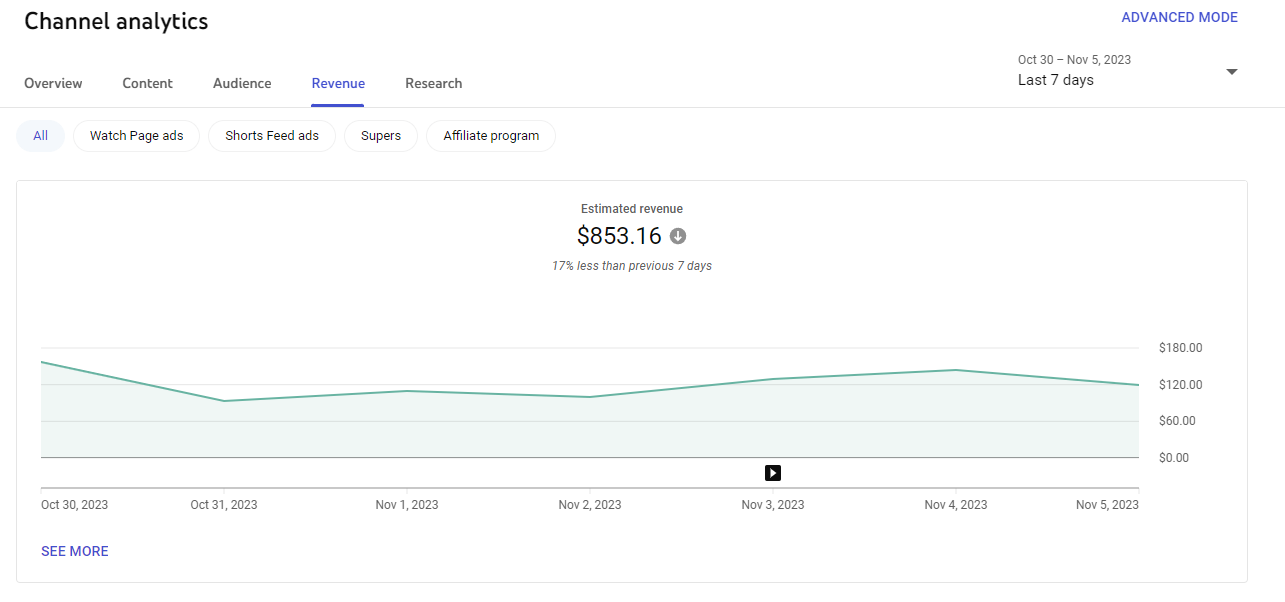The width and height of the screenshot is (1285, 602).
Task: Switch to the Overview tab
Action: coord(53,83)
